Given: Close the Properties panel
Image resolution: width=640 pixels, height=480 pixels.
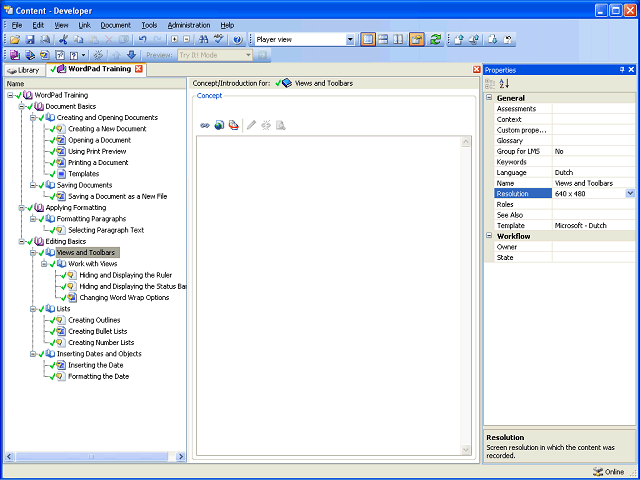Looking at the screenshot, I should pyautogui.click(x=631, y=70).
